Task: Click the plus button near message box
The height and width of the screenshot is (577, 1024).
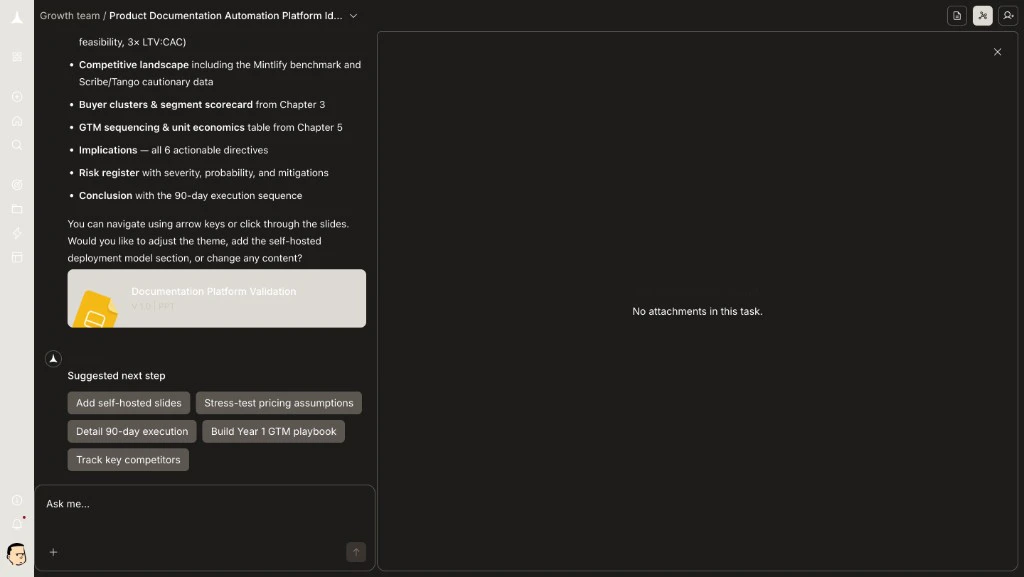Action: click(x=53, y=551)
